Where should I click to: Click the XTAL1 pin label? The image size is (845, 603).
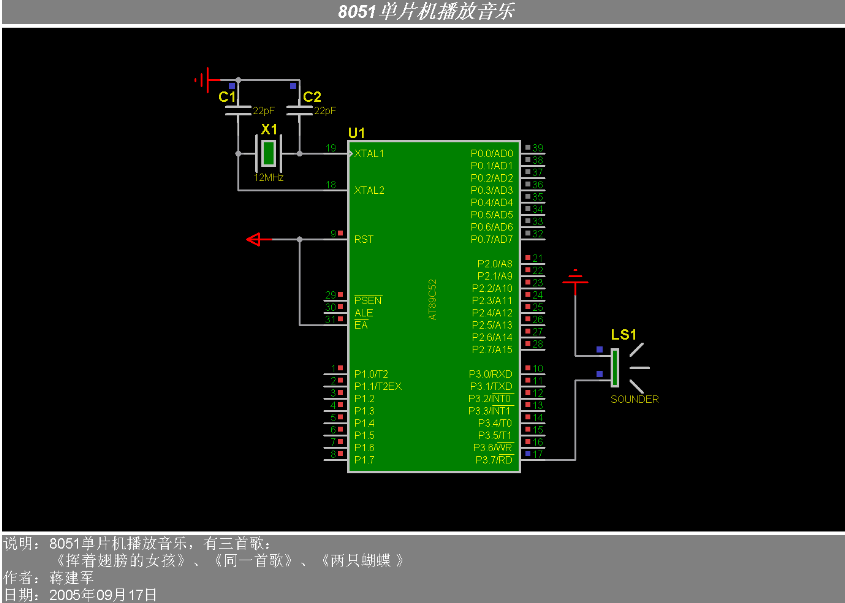pyautogui.click(x=369, y=154)
